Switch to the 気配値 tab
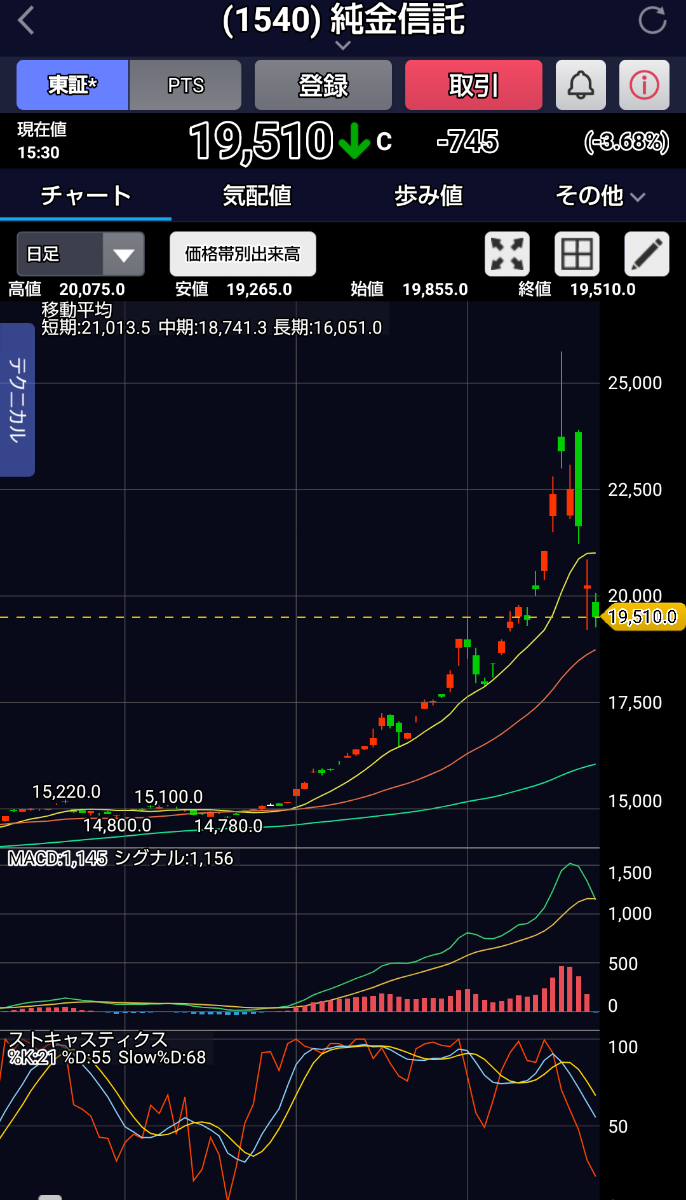This screenshot has height=1200, width=686. pyautogui.click(x=257, y=196)
